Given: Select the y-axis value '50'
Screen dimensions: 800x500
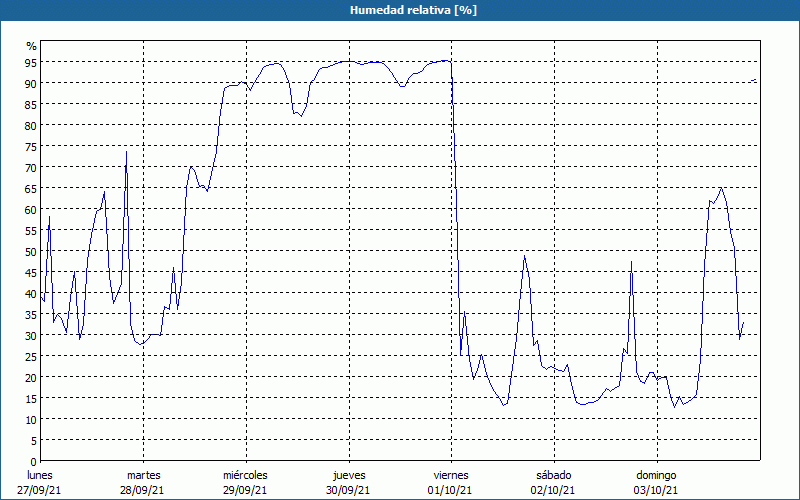Looking at the screenshot, I should coord(31,252).
